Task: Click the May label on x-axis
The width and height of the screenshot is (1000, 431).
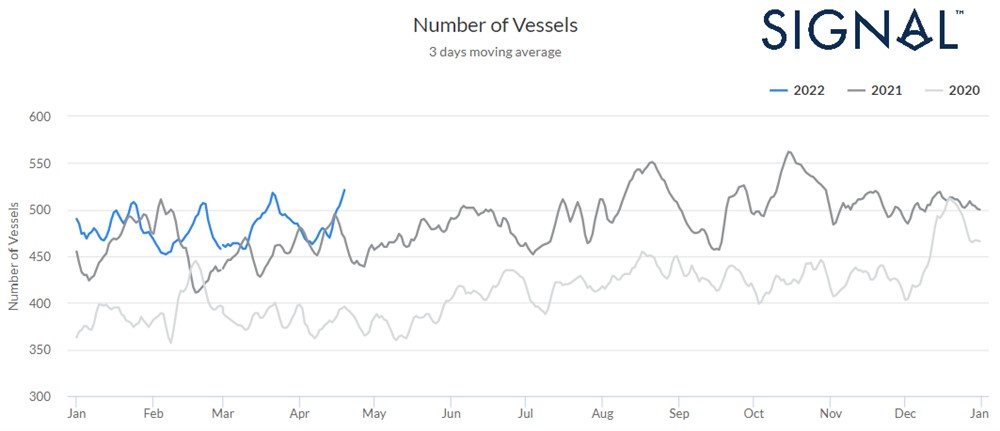Action: coord(373,413)
